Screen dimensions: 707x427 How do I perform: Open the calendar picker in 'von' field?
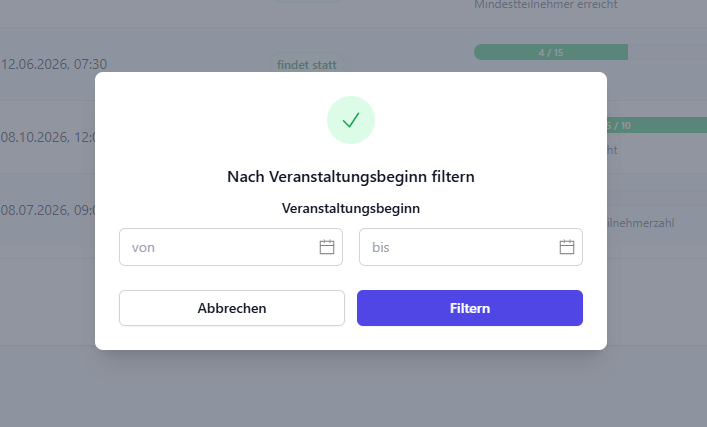click(326, 247)
